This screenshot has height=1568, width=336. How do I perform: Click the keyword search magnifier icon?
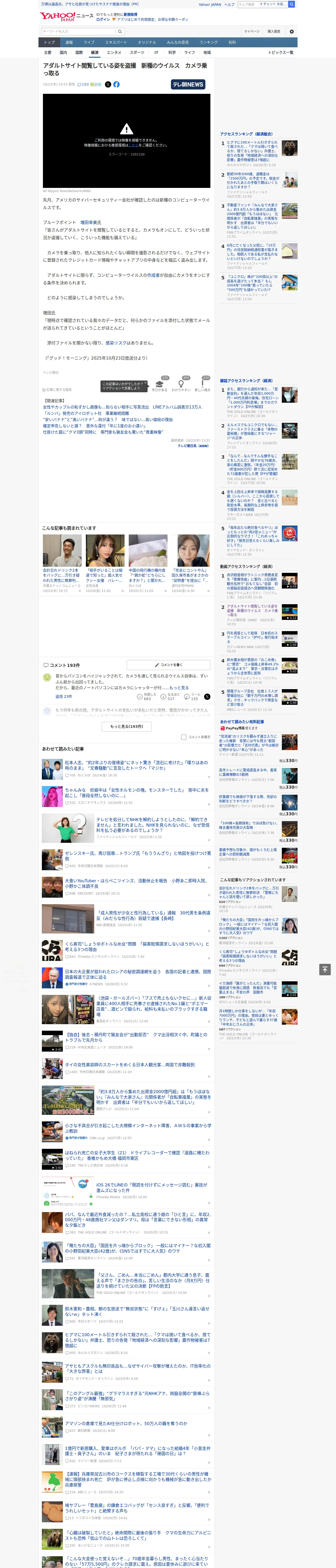120,32
